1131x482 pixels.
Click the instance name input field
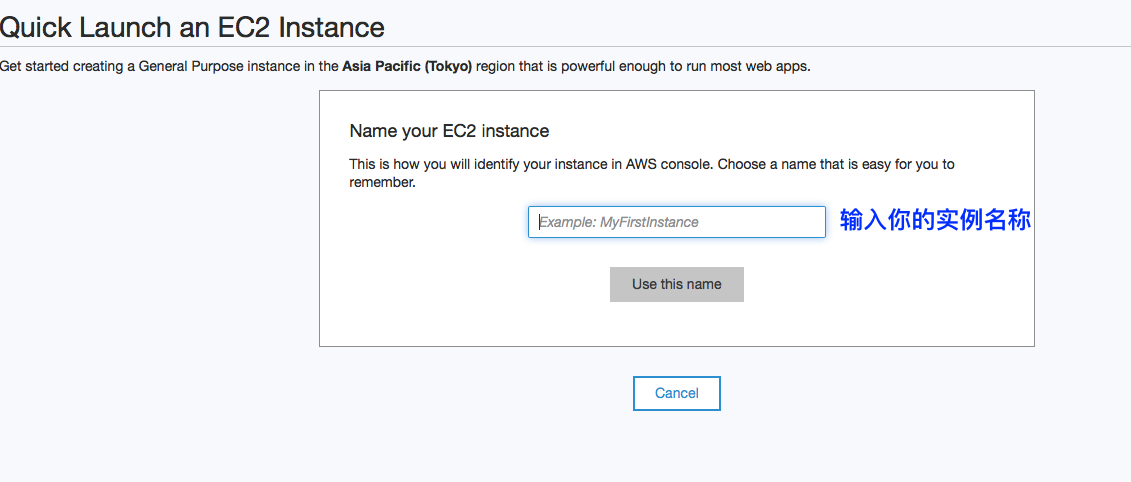(677, 222)
